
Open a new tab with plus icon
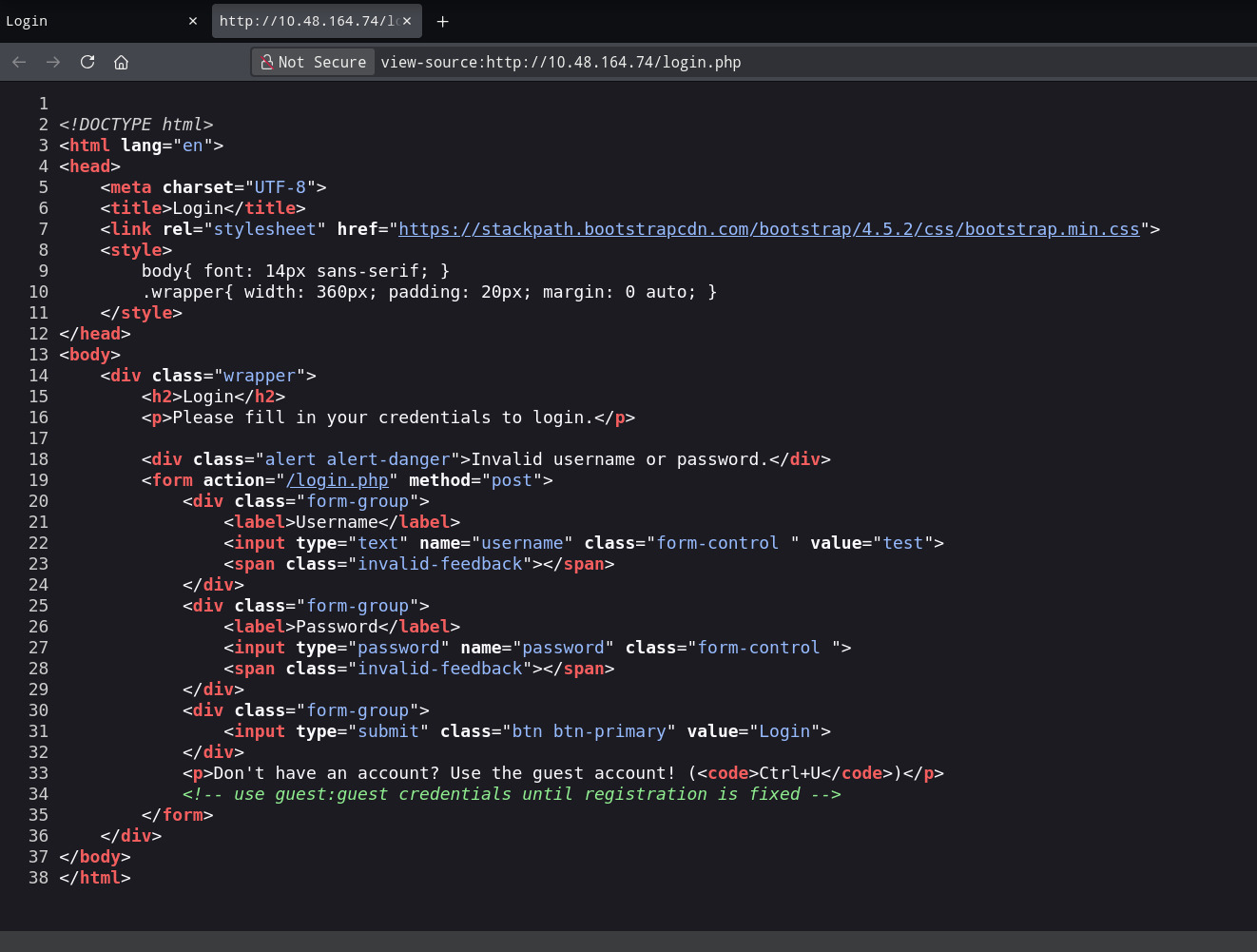pyautogui.click(x=442, y=21)
